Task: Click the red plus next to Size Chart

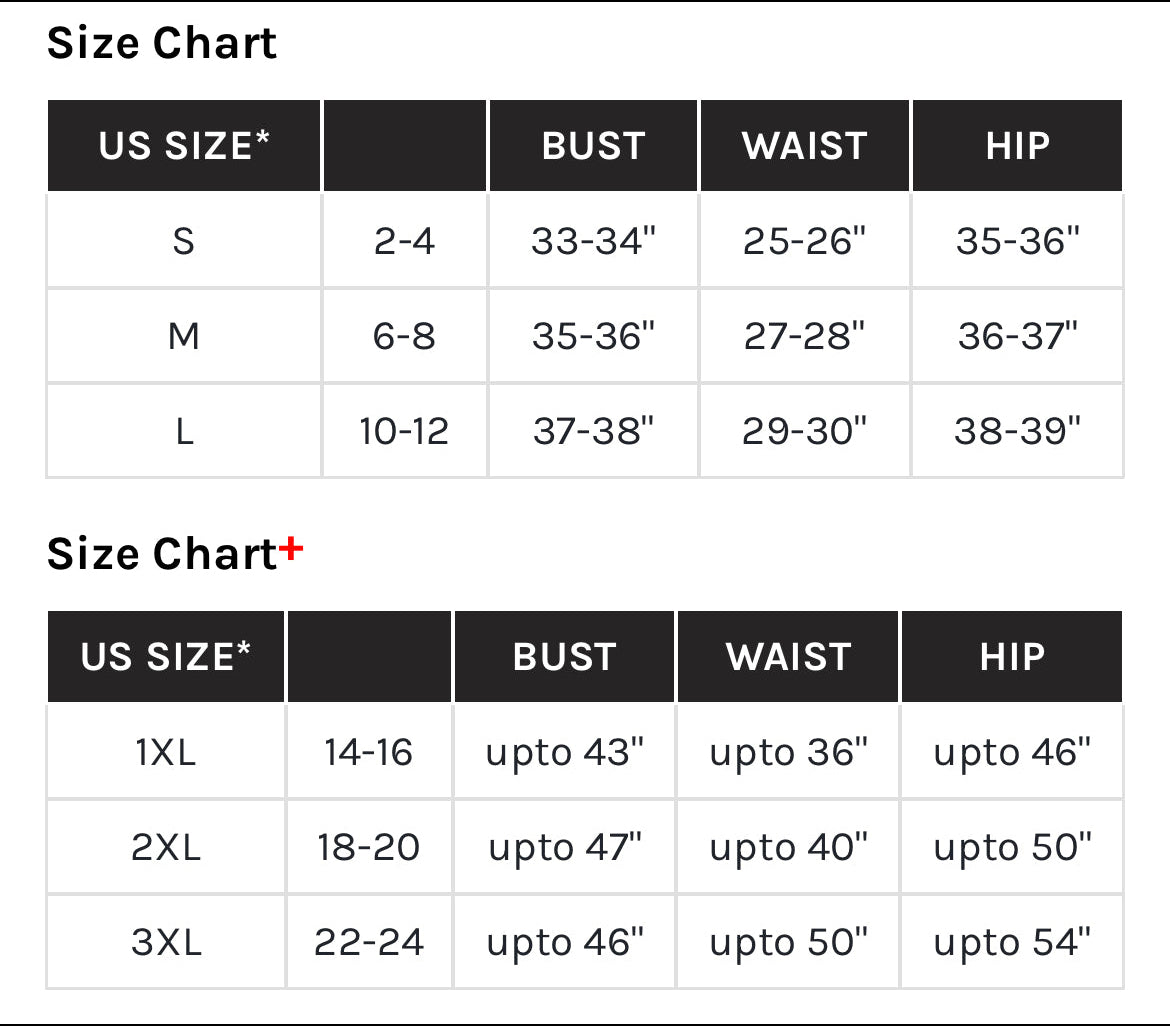Action: (290, 549)
